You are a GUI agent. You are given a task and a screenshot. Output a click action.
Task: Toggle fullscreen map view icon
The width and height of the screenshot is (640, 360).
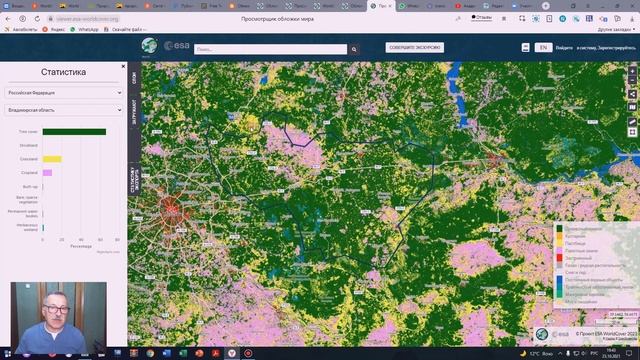tap(632, 132)
